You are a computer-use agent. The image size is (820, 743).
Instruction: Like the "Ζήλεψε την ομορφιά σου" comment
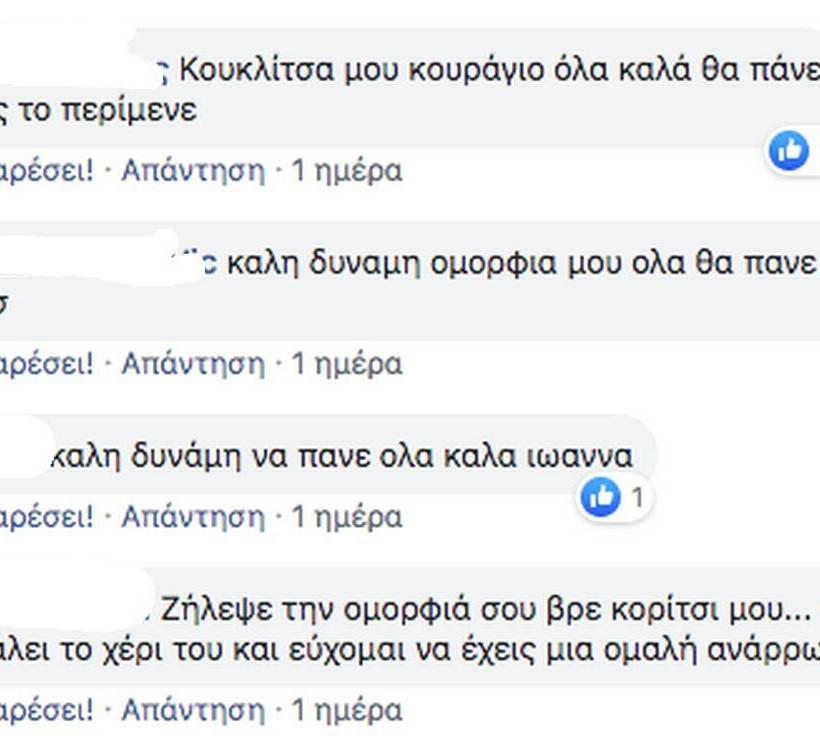(x=46, y=711)
